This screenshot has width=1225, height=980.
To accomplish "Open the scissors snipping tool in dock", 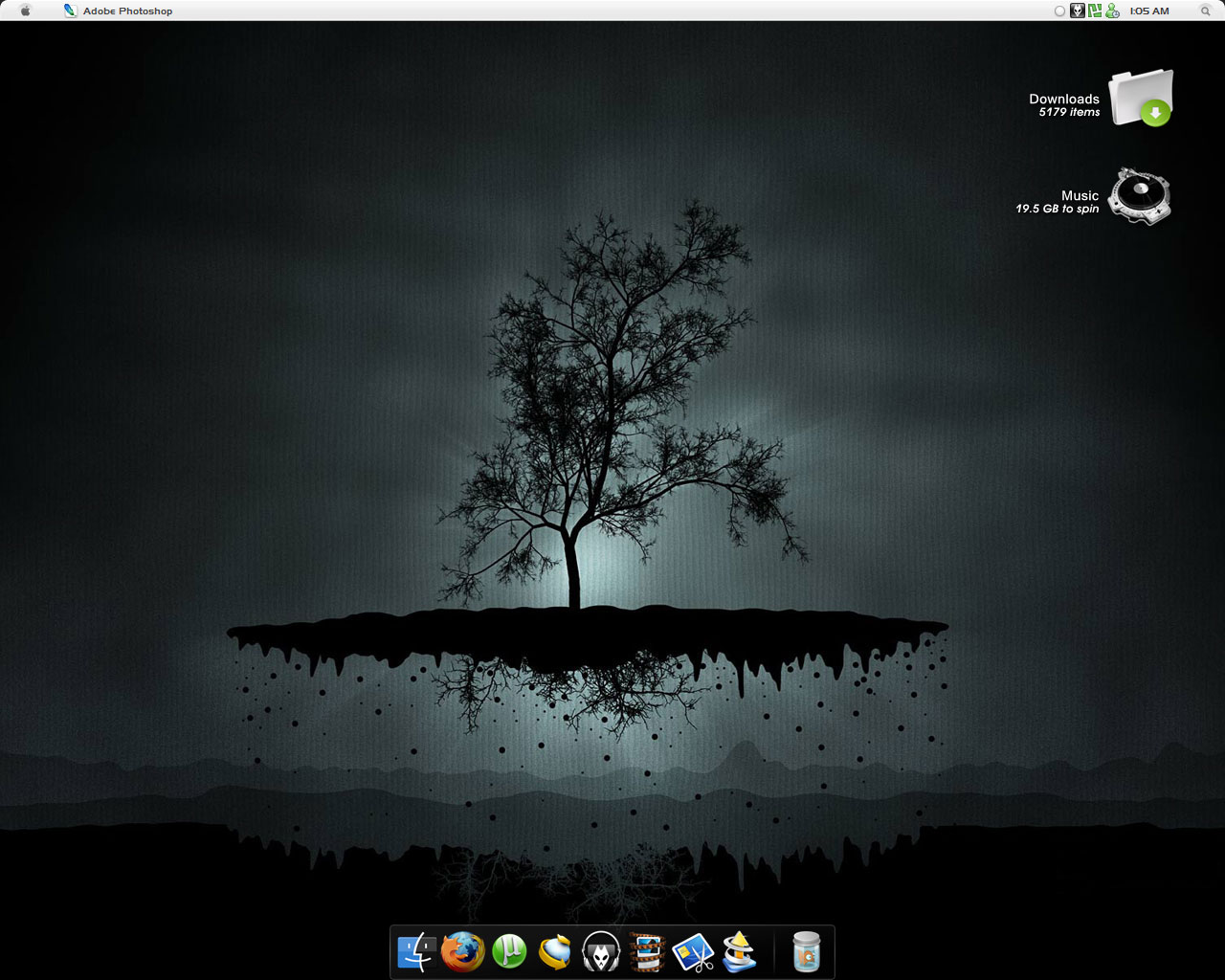I will [693, 952].
